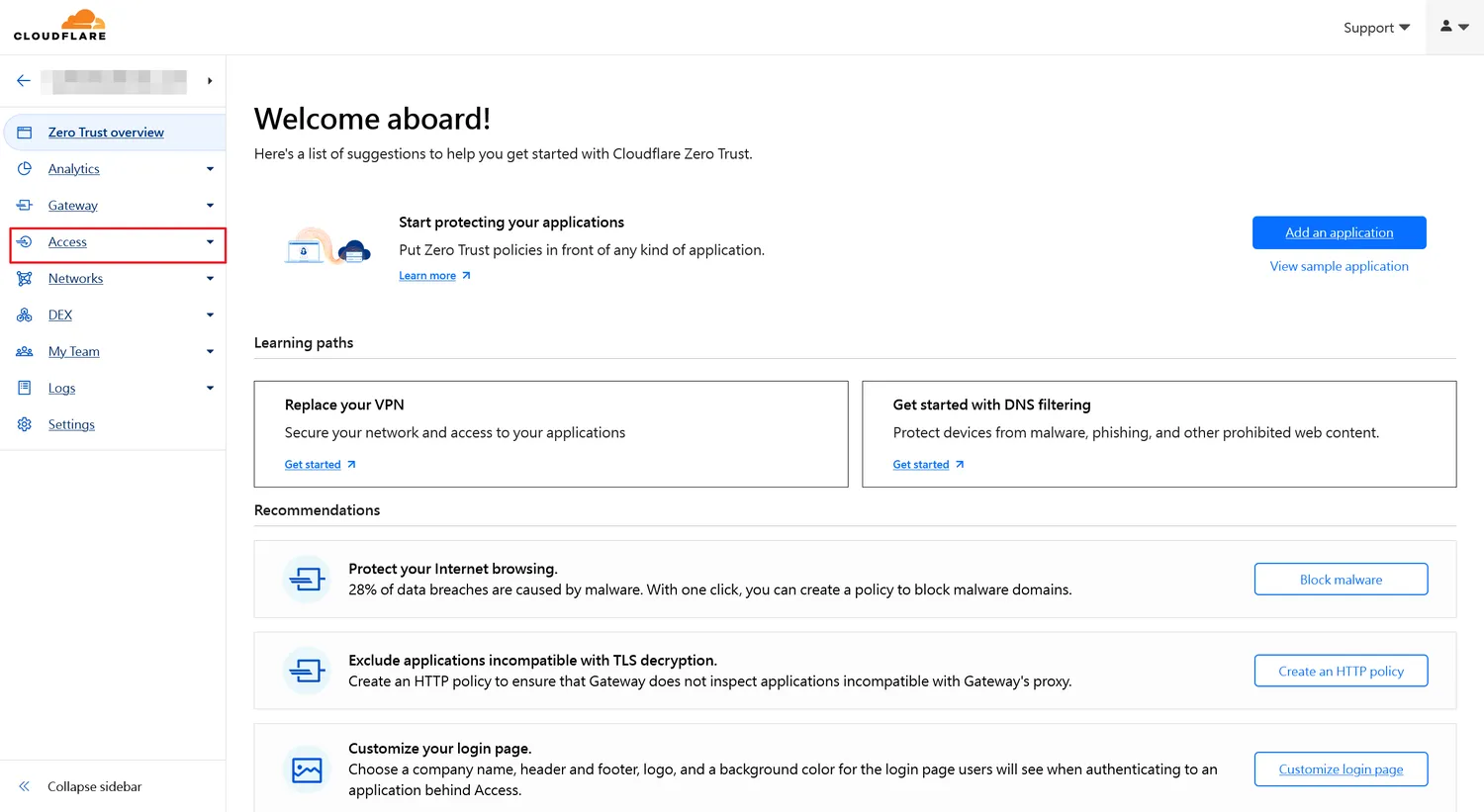1484x812 pixels.
Task: Click the Analytics pie chart icon
Action: coord(25,169)
